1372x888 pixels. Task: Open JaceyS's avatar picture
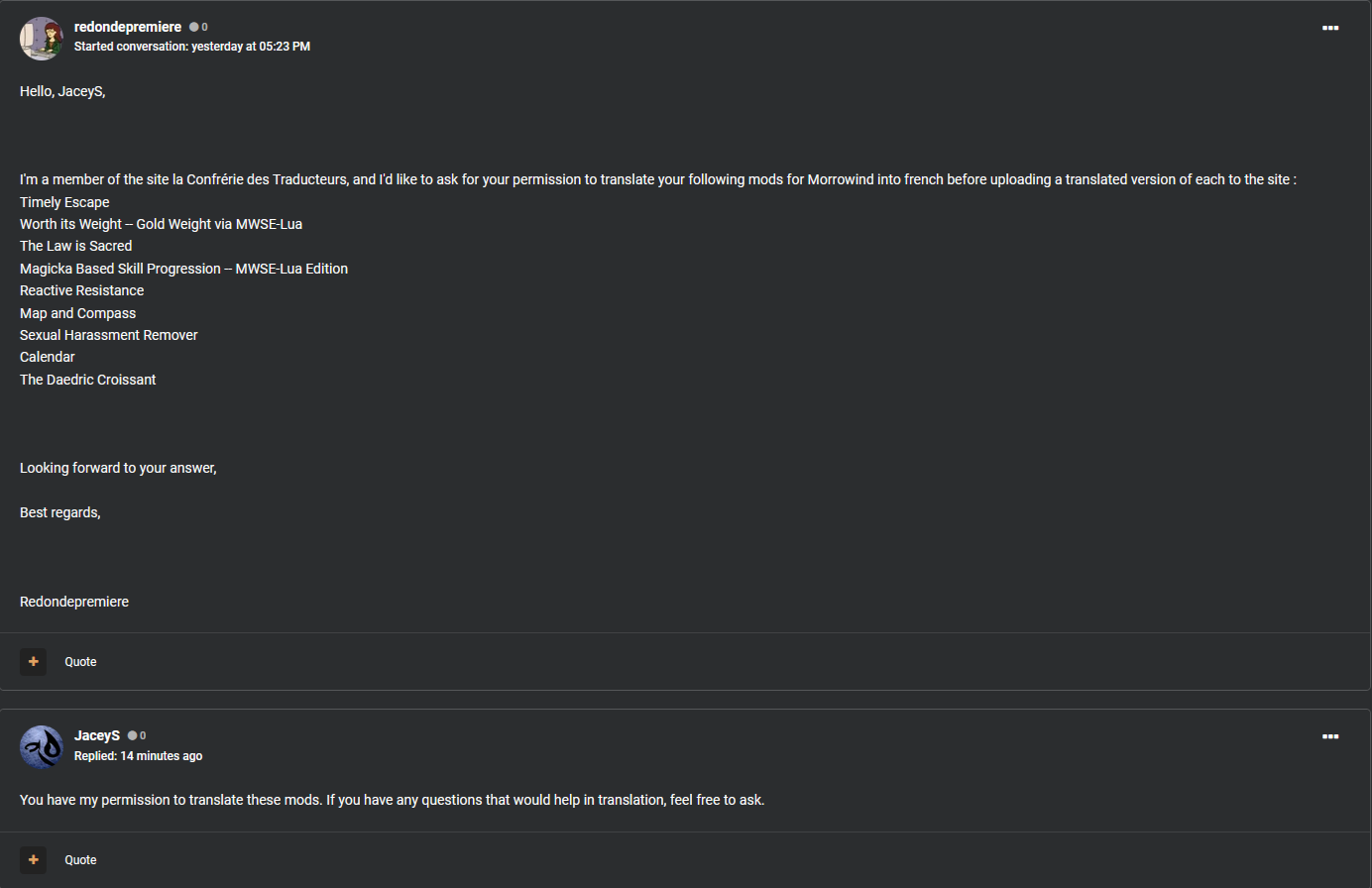[42, 747]
